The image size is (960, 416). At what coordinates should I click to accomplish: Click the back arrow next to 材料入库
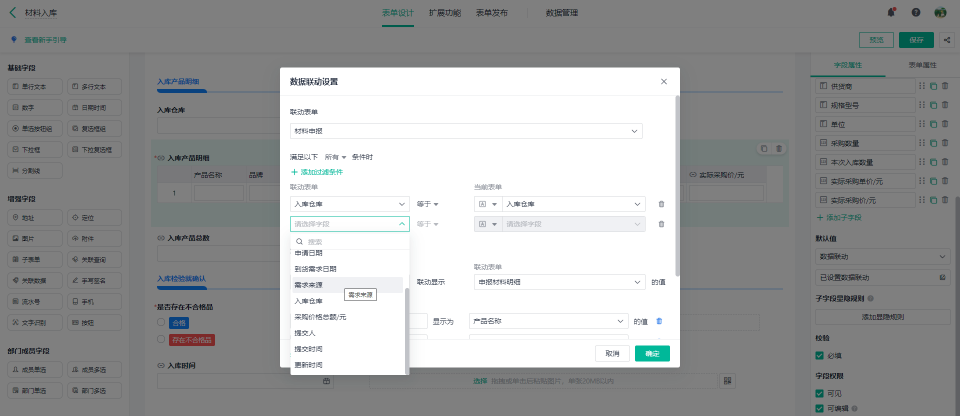tap(13, 12)
